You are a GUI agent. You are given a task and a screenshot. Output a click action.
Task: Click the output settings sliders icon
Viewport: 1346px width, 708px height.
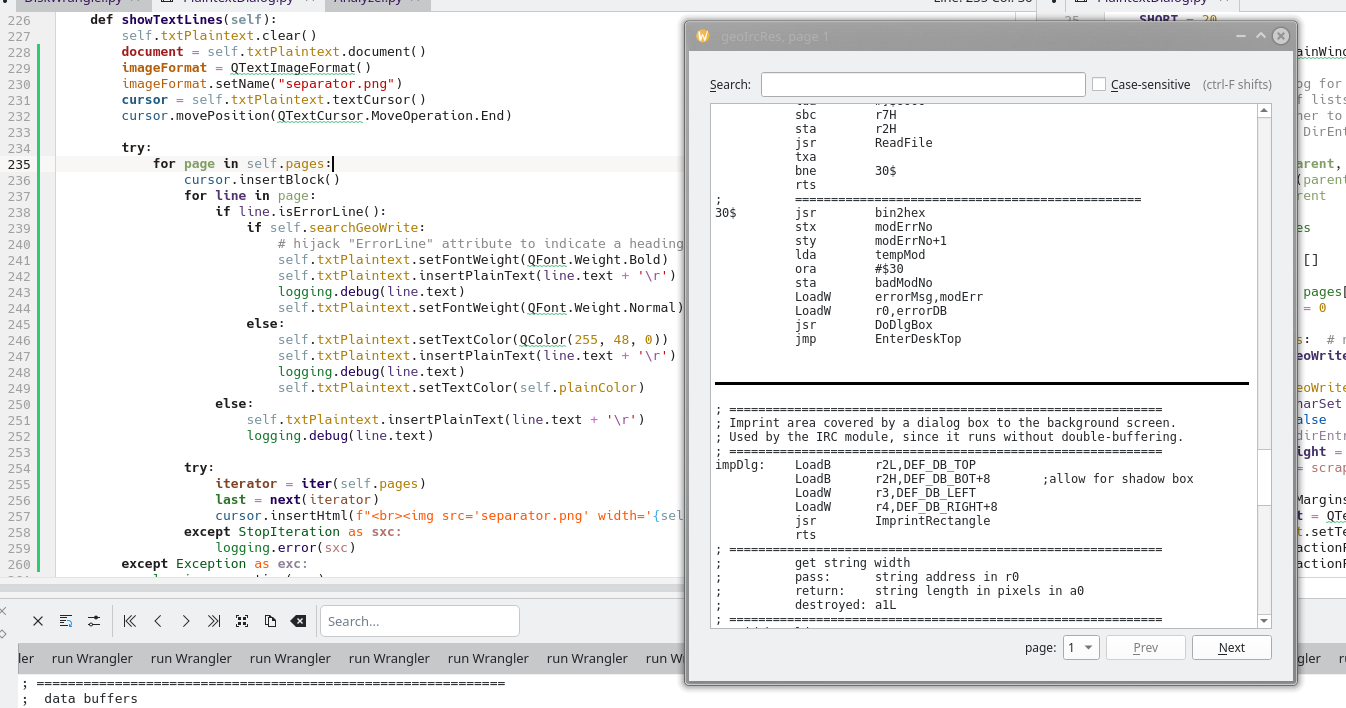[94, 621]
